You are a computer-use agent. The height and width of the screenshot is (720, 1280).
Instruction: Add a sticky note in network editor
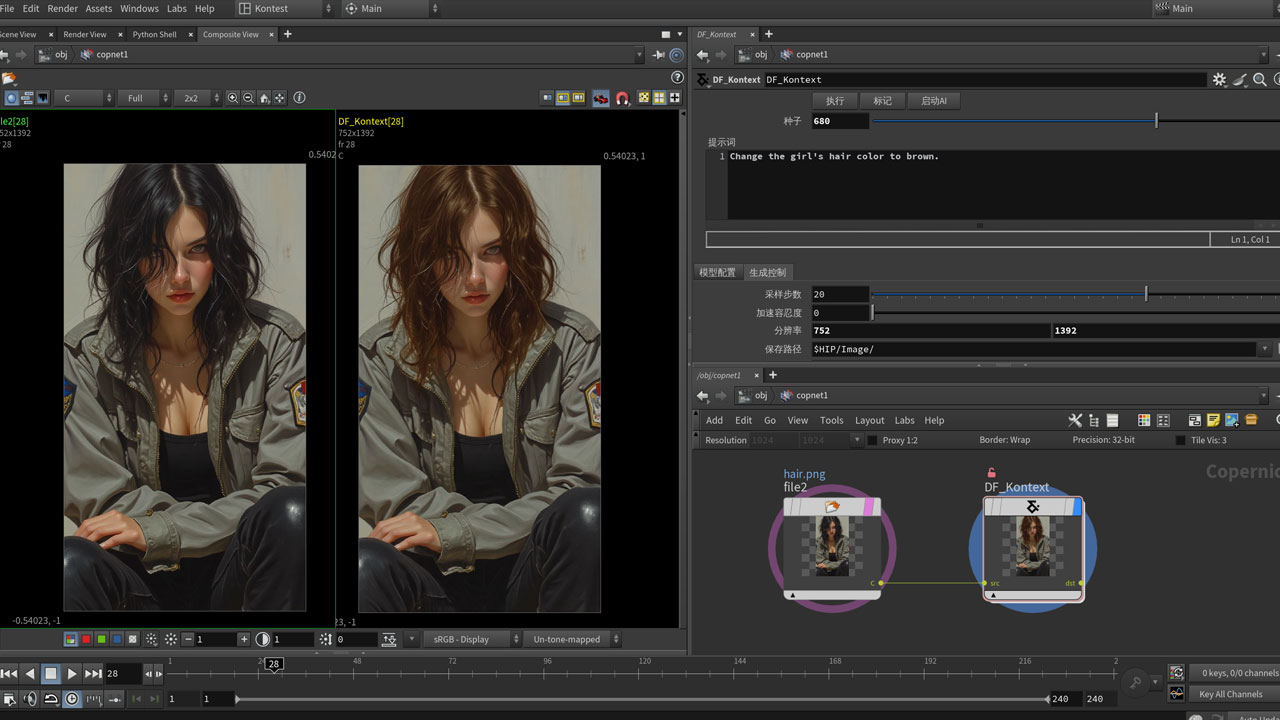pyautogui.click(x=1213, y=420)
